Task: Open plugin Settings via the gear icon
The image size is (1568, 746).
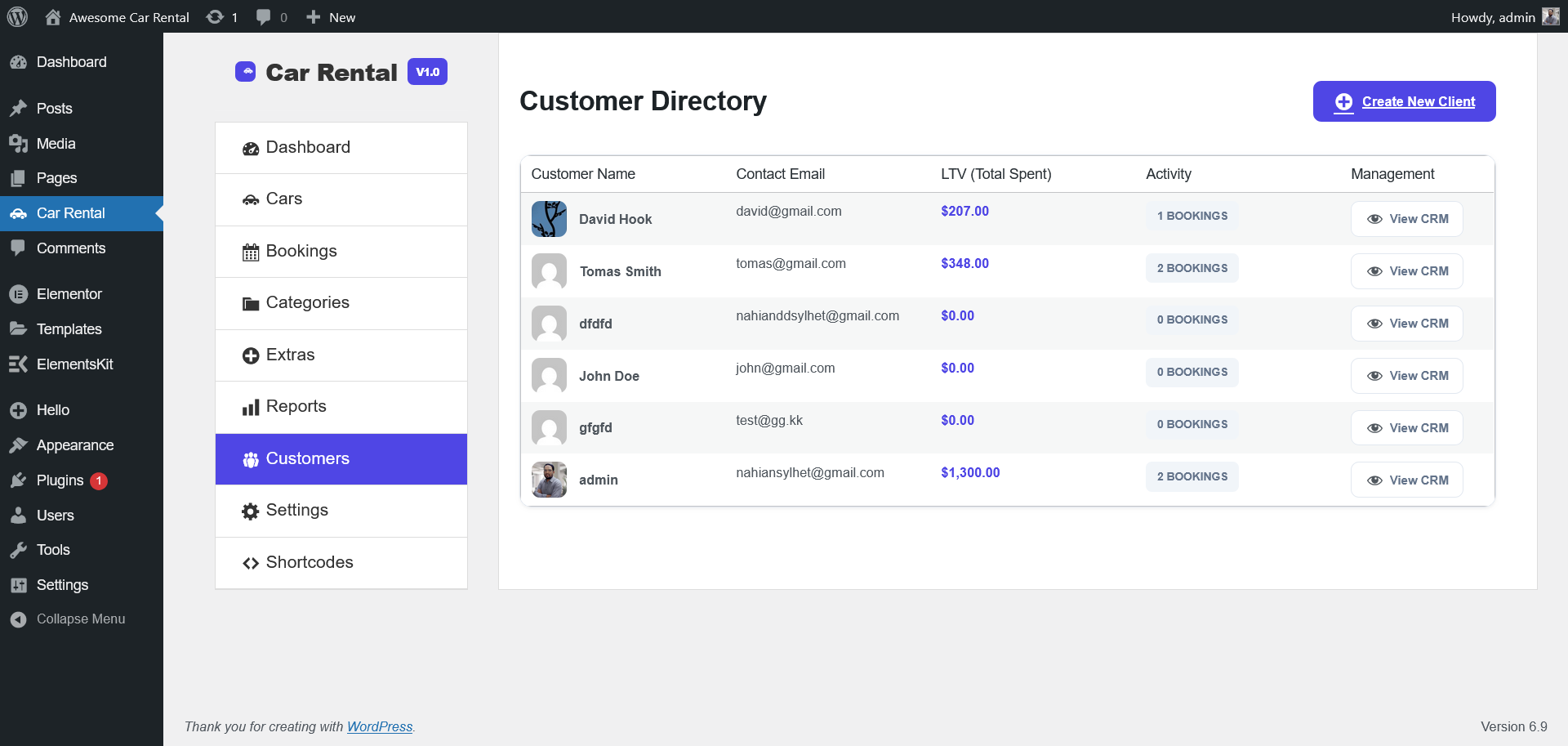Action: [251, 510]
